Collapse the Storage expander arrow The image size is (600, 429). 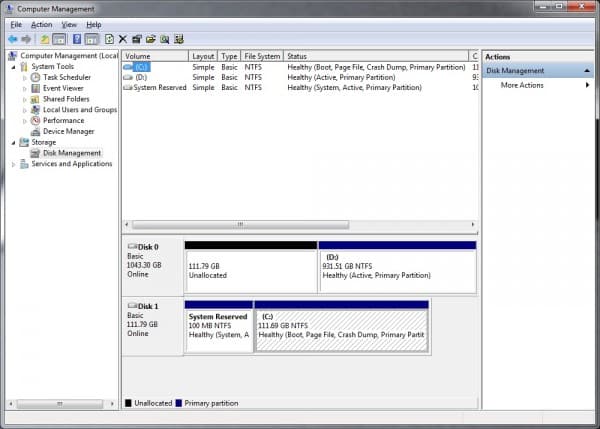coord(14,143)
